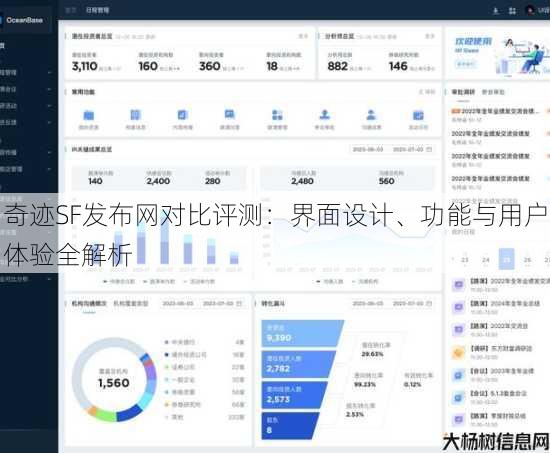Click more link in the 882 stats card

(429, 36)
